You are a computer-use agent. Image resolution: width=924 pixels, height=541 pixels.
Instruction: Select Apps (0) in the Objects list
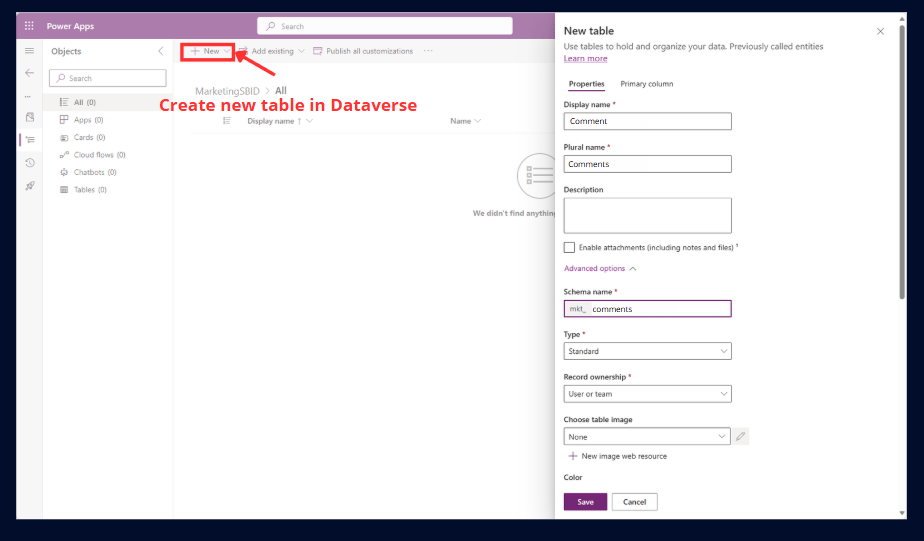108,120
